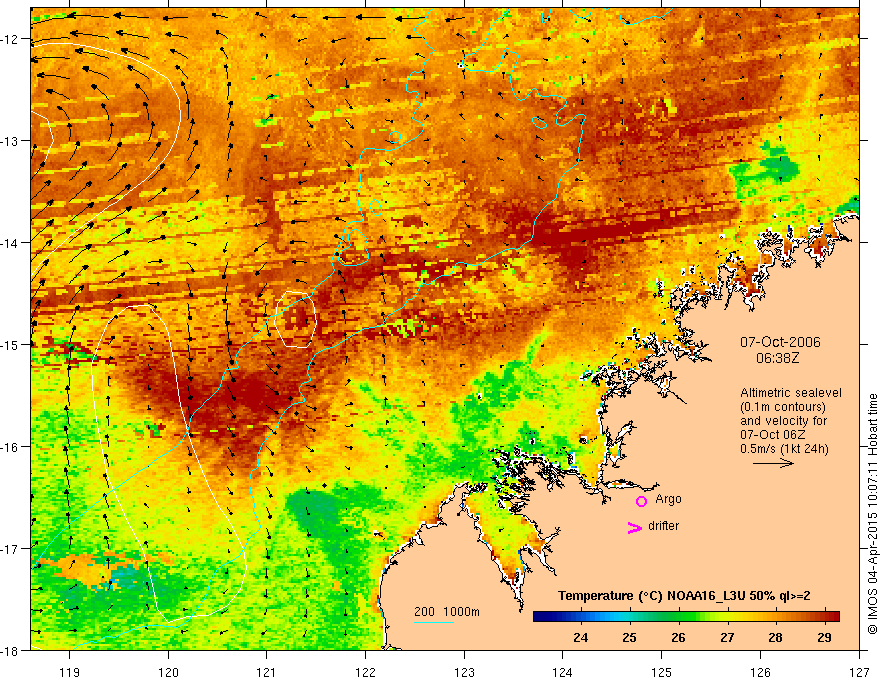Viewport: 880px width, 680px height.
Task: Click the vertical IMOS copyright timestamp text
Action: pyautogui.click(x=872, y=514)
